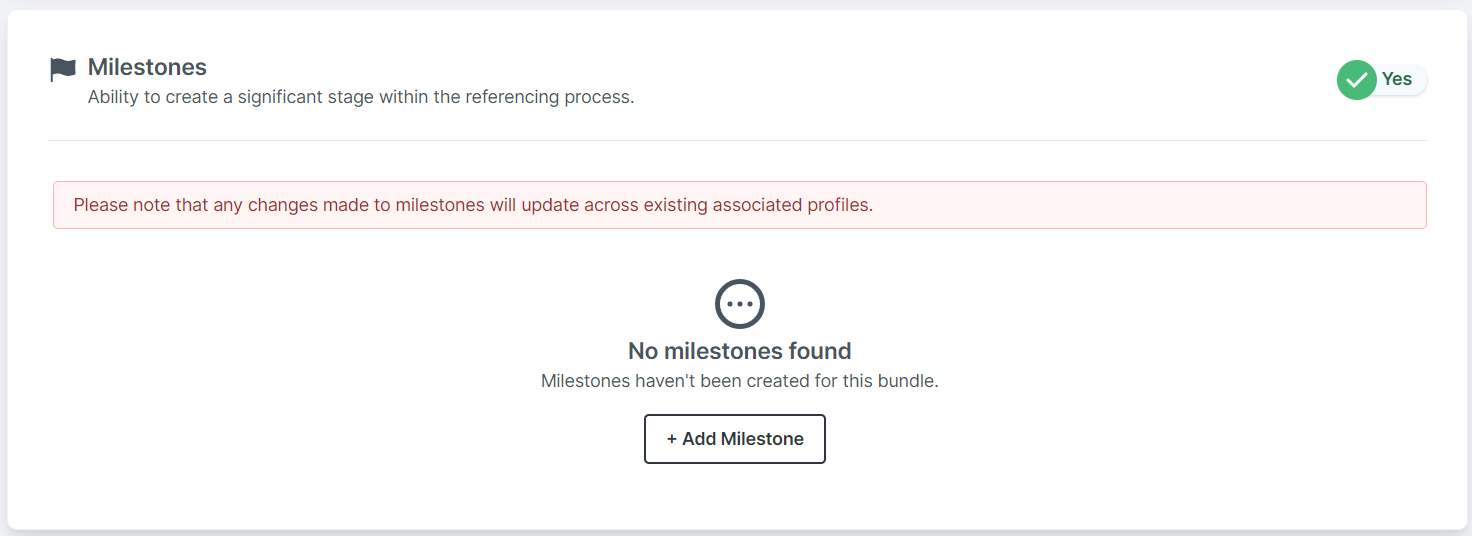Image resolution: width=1472 pixels, height=536 pixels.
Task: Click the circled ellipsis empty-state icon
Action: [740, 304]
